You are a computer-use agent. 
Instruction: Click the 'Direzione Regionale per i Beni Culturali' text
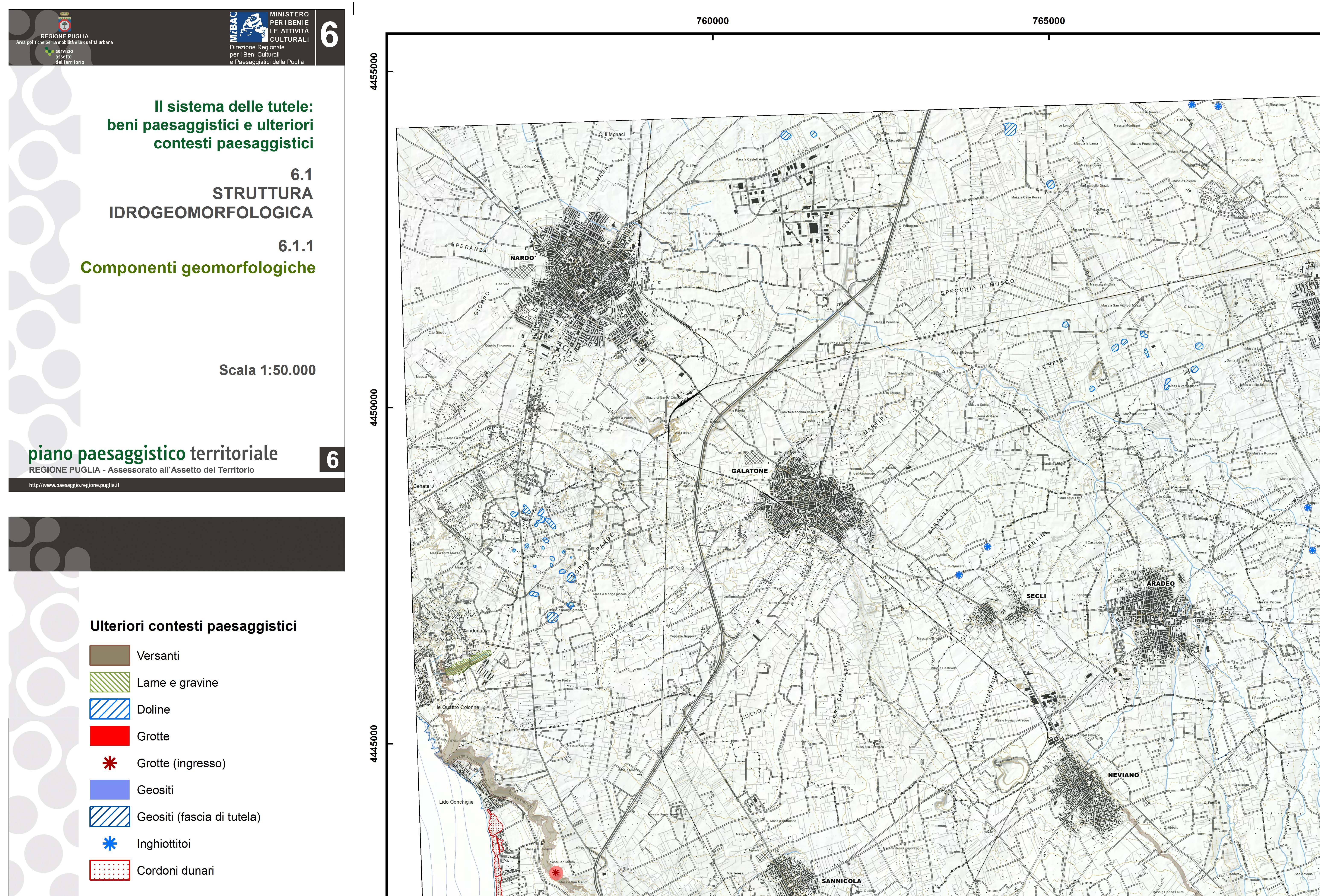(x=257, y=51)
